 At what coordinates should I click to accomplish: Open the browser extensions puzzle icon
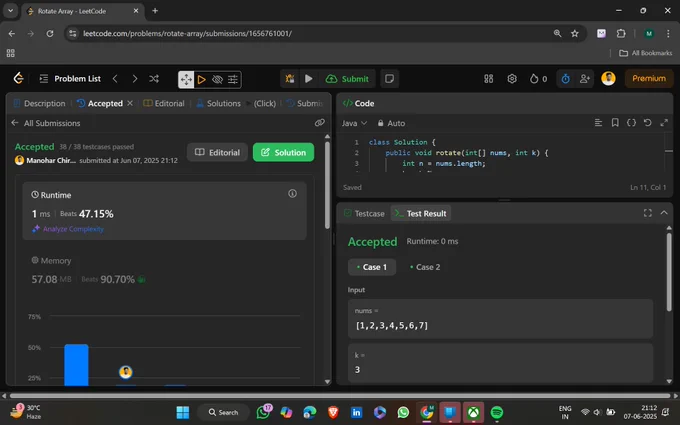click(x=621, y=33)
